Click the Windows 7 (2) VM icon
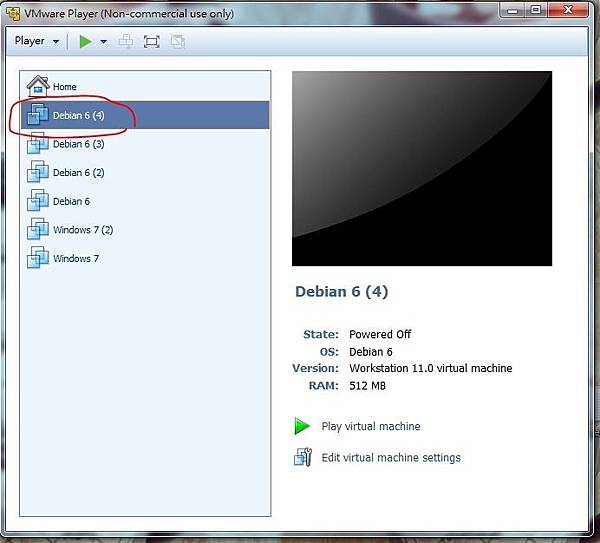The height and width of the screenshot is (543, 600). point(38,229)
